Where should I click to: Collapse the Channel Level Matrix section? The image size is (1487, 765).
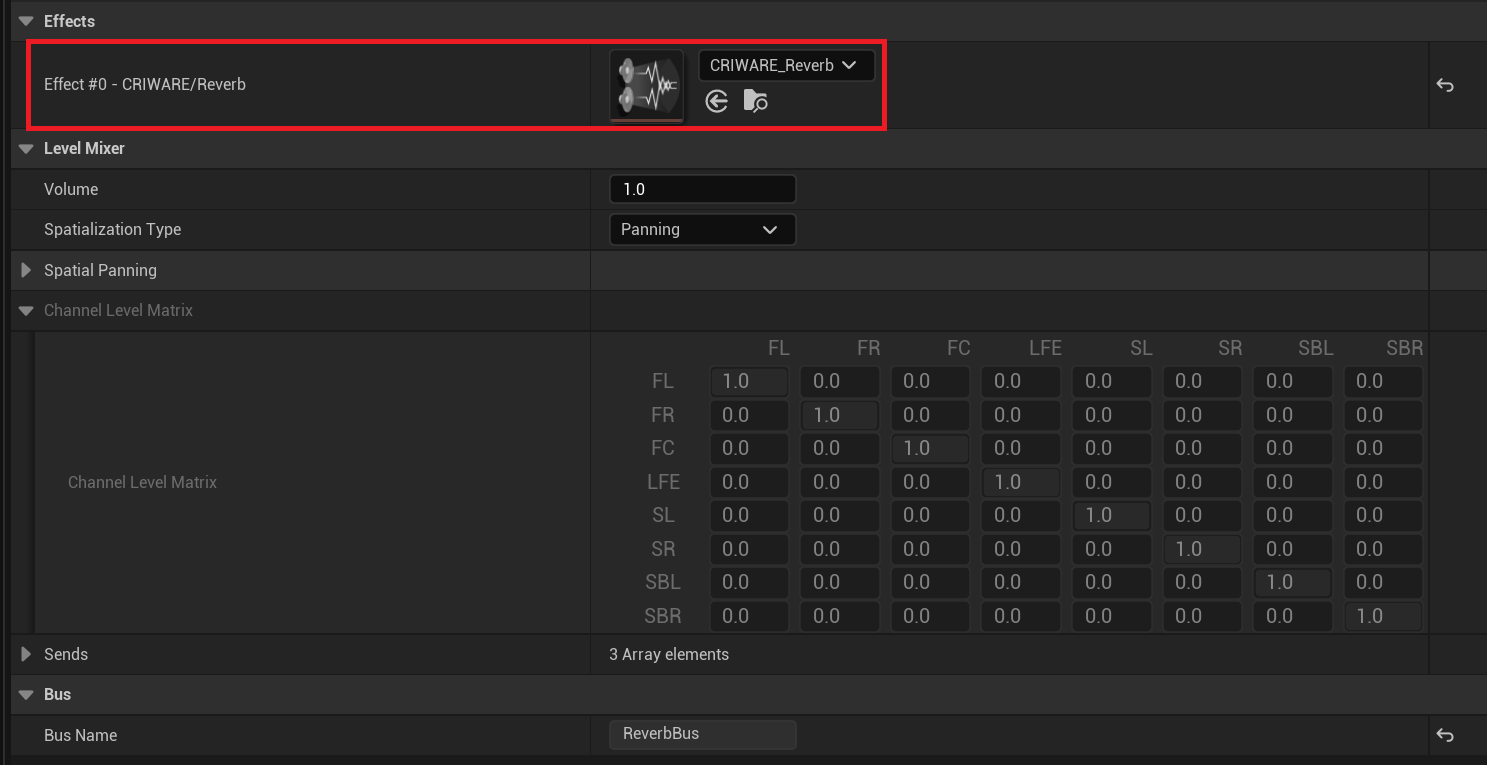click(25, 310)
